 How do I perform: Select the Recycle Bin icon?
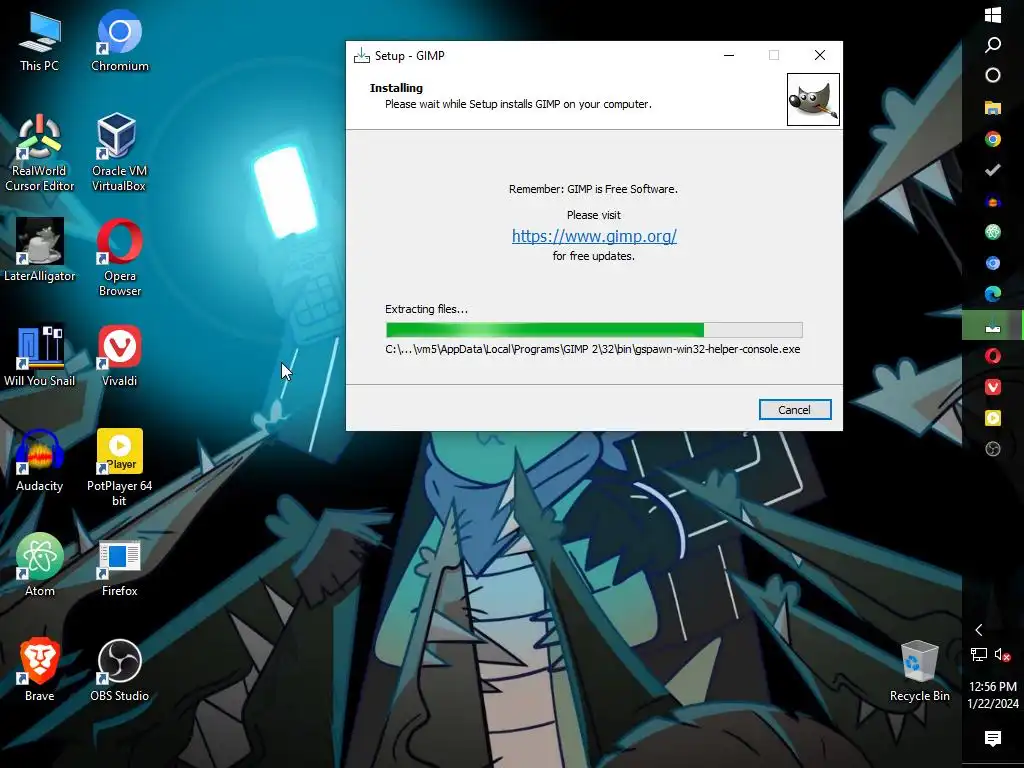pyautogui.click(x=920, y=672)
